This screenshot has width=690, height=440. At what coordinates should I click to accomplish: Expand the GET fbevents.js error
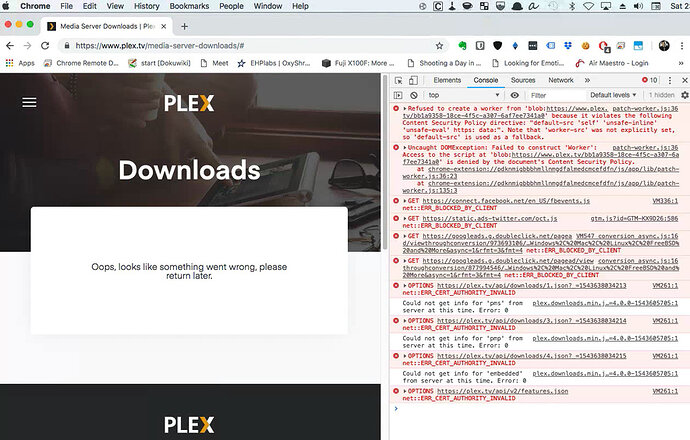(405, 201)
